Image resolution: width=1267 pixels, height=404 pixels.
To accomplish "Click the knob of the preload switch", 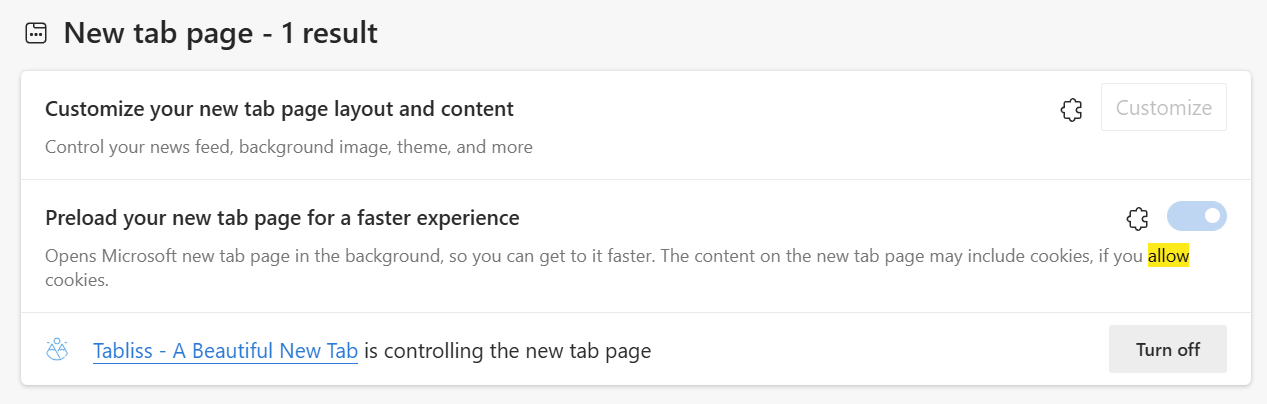I will click(x=1212, y=216).
